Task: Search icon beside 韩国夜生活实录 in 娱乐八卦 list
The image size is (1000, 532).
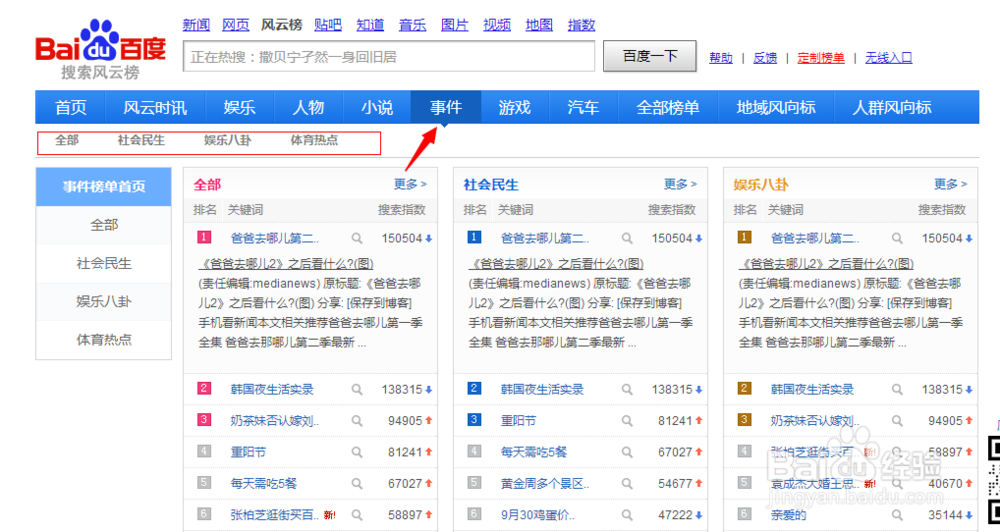Action: click(897, 389)
